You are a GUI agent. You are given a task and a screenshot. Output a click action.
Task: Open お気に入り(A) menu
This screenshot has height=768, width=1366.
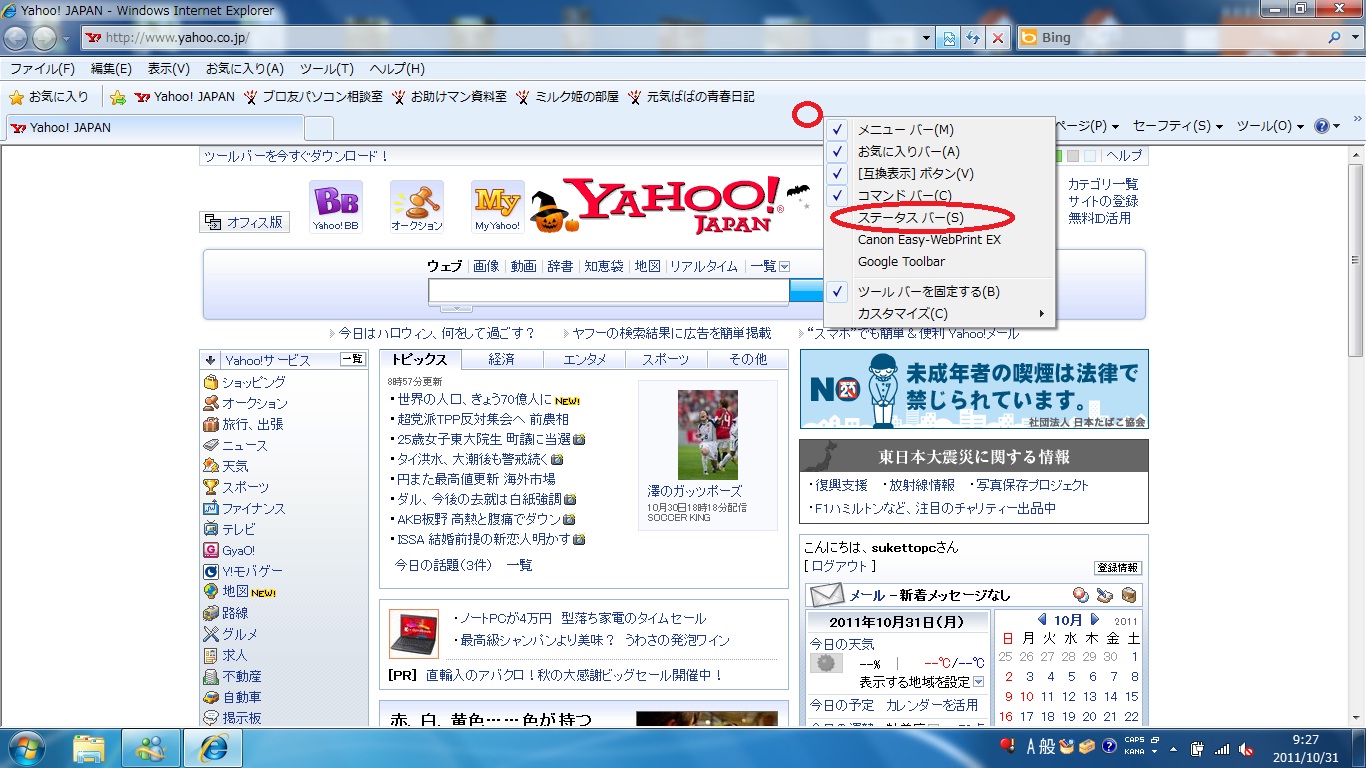click(x=245, y=69)
